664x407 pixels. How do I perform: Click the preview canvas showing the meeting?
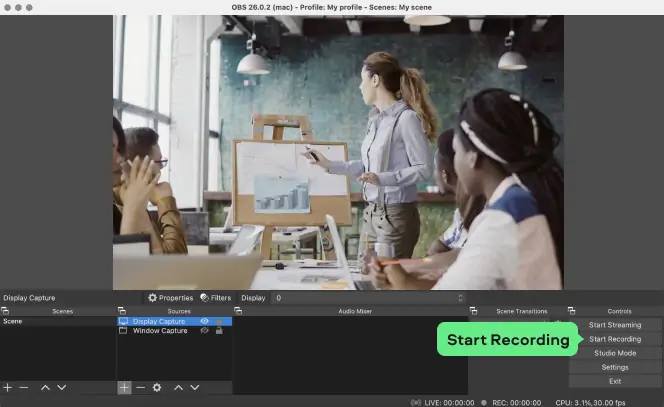coord(338,152)
